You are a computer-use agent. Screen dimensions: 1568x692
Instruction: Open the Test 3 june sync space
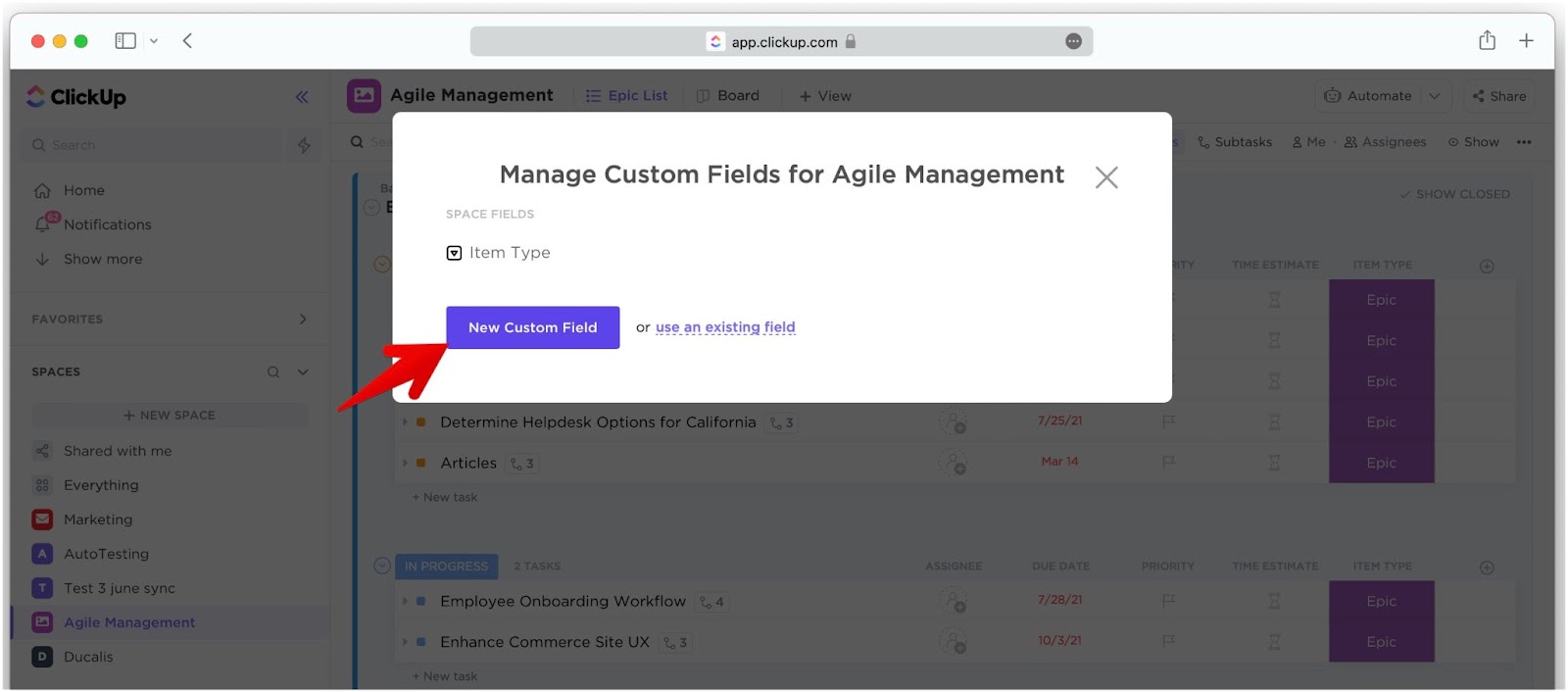coord(120,588)
